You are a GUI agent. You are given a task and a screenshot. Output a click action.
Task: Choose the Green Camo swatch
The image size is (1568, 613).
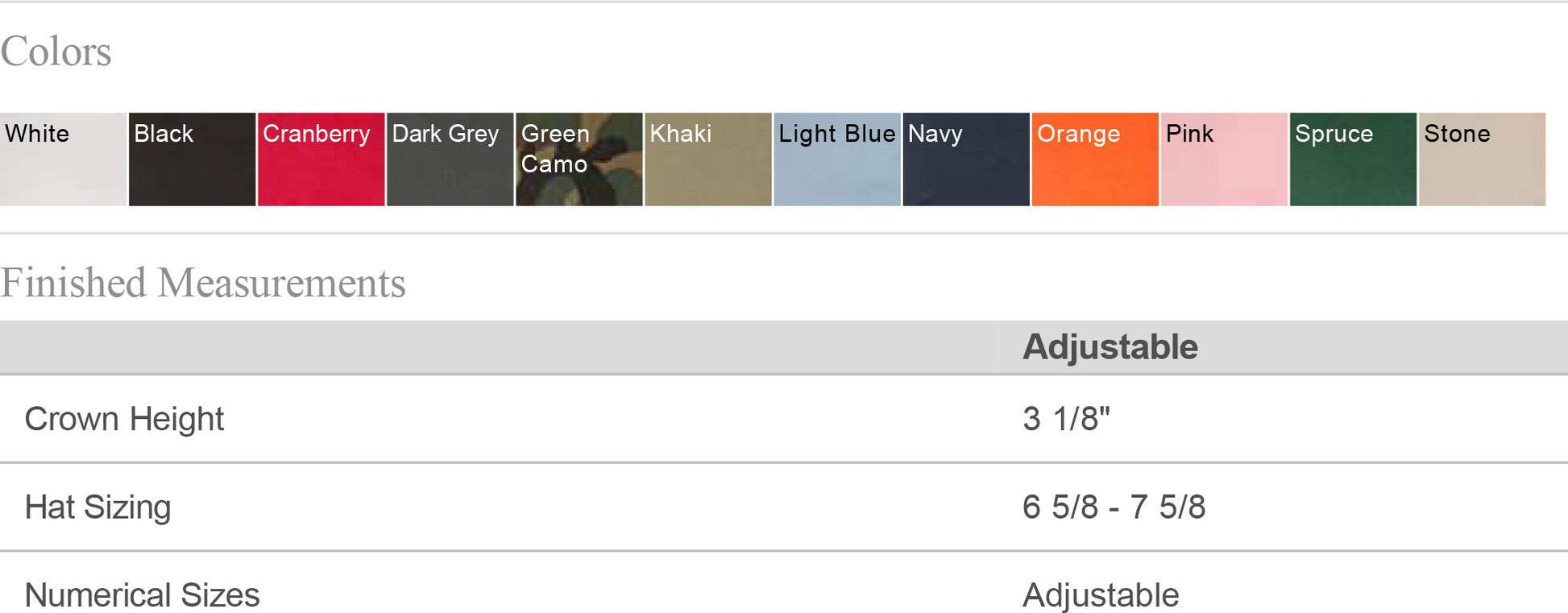(579, 159)
